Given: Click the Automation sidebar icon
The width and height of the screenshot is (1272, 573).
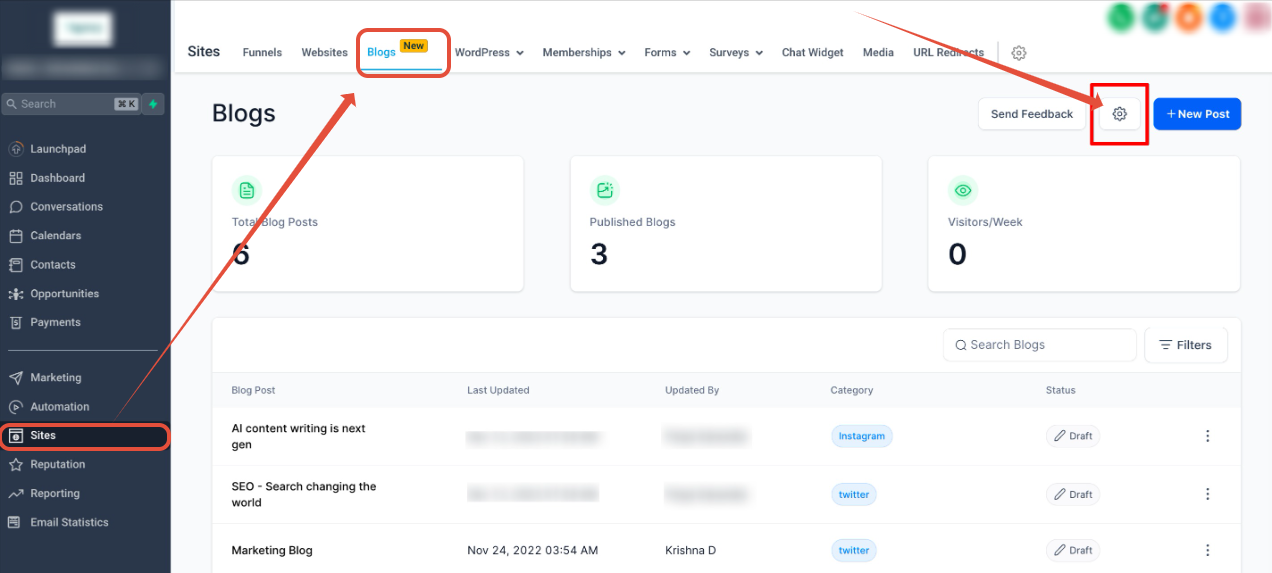Looking at the screenshot, I should pos(15,407).
